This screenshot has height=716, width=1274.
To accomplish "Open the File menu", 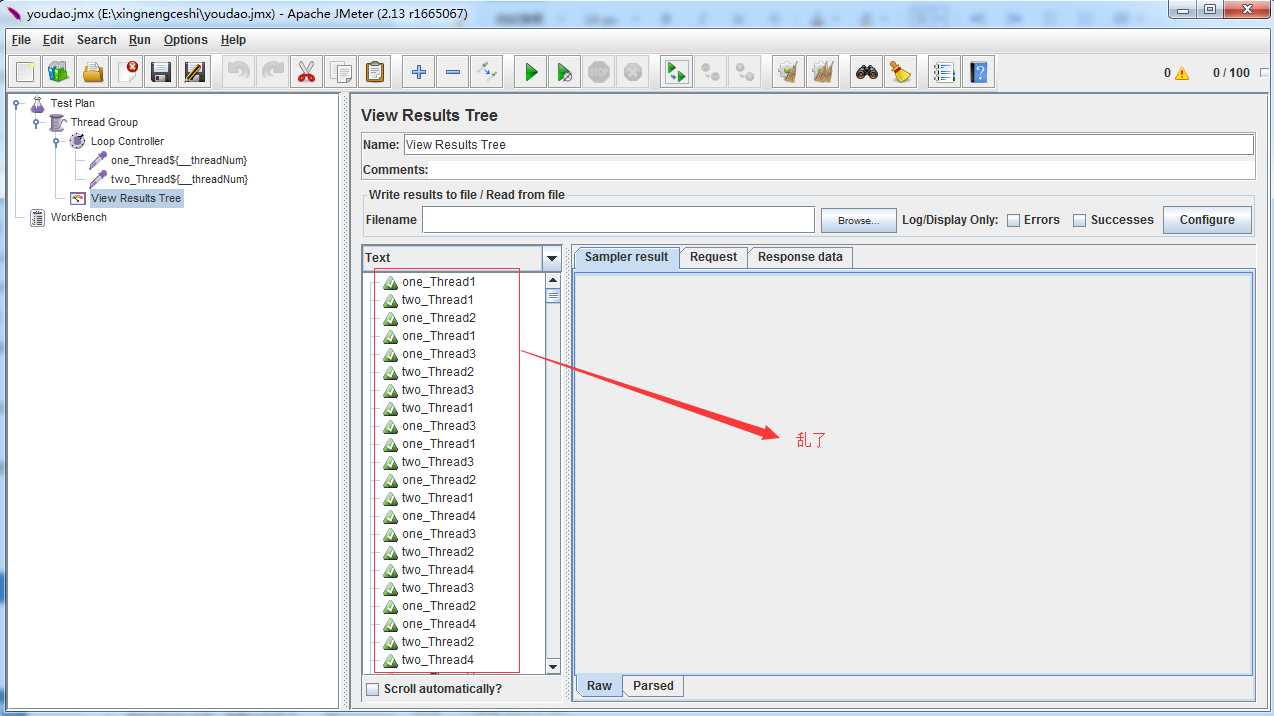I will click(21, 40).
